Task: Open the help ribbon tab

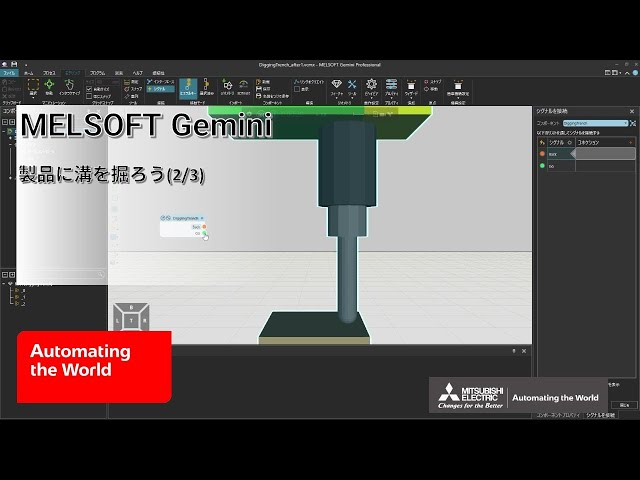Action: click(138, 73)
